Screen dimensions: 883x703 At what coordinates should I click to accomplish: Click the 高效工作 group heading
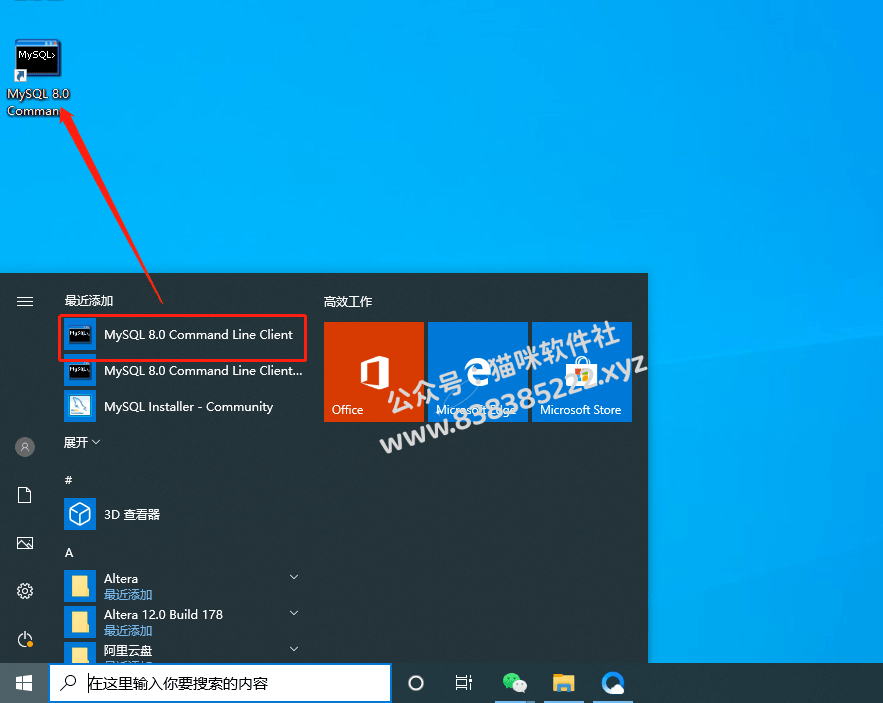point(348,302)
